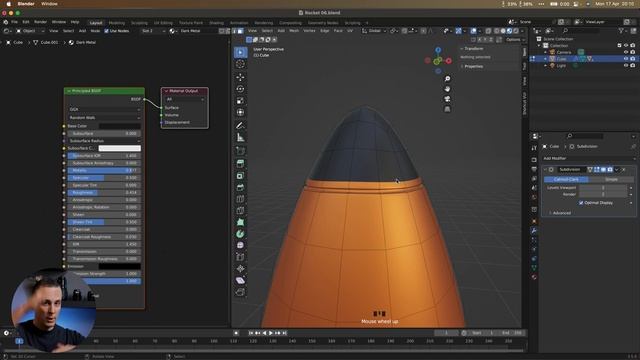Select the Rip Region tool

tap(240, 292)
